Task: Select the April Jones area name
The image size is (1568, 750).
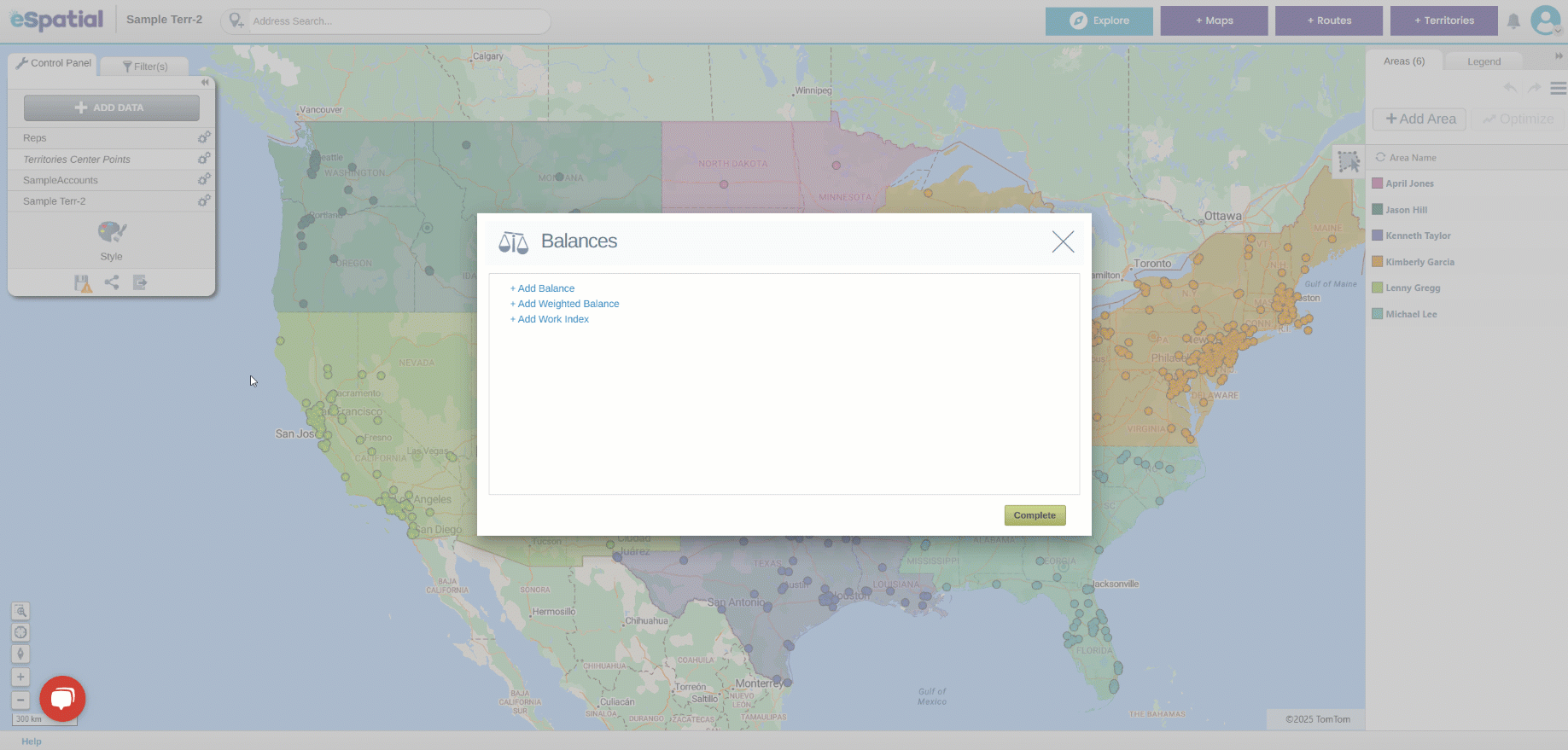Action: point(1409,183)
